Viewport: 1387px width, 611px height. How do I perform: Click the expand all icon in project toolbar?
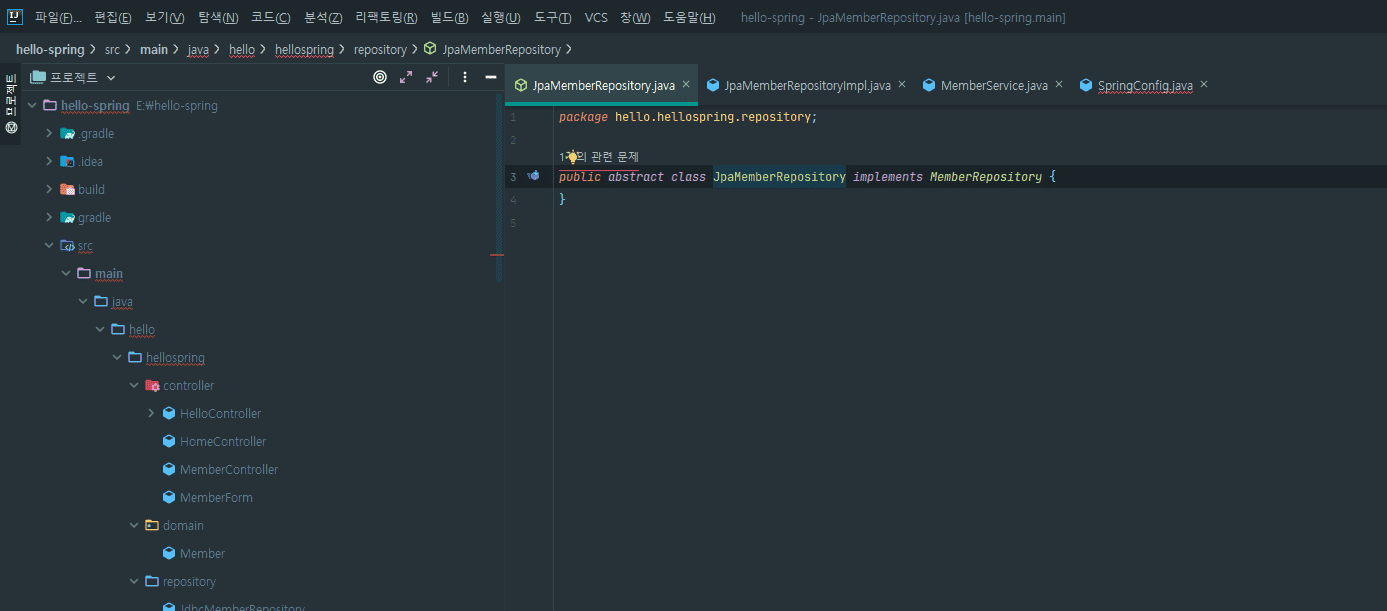point(406,77)
